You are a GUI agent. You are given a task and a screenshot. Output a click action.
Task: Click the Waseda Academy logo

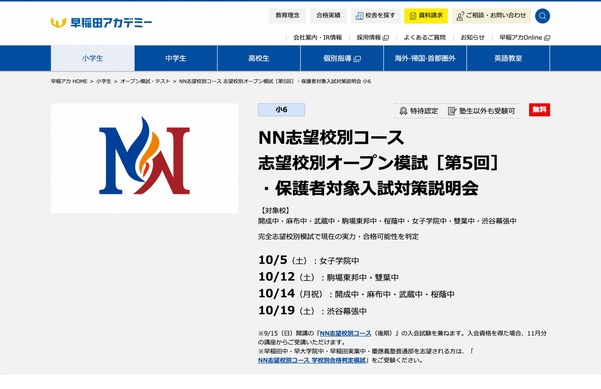click(101, 22)
